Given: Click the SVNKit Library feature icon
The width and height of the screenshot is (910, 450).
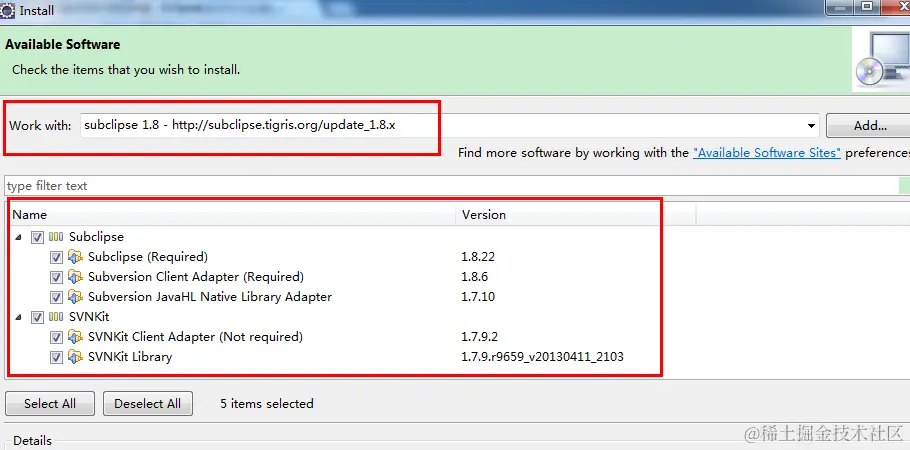Looking at the screenshot, I should point(75,357).
